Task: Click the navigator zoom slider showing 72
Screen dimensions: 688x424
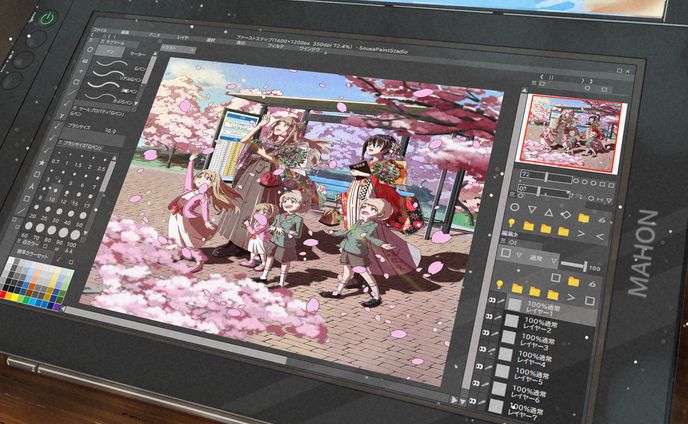Action: click(x=546, y=177)
